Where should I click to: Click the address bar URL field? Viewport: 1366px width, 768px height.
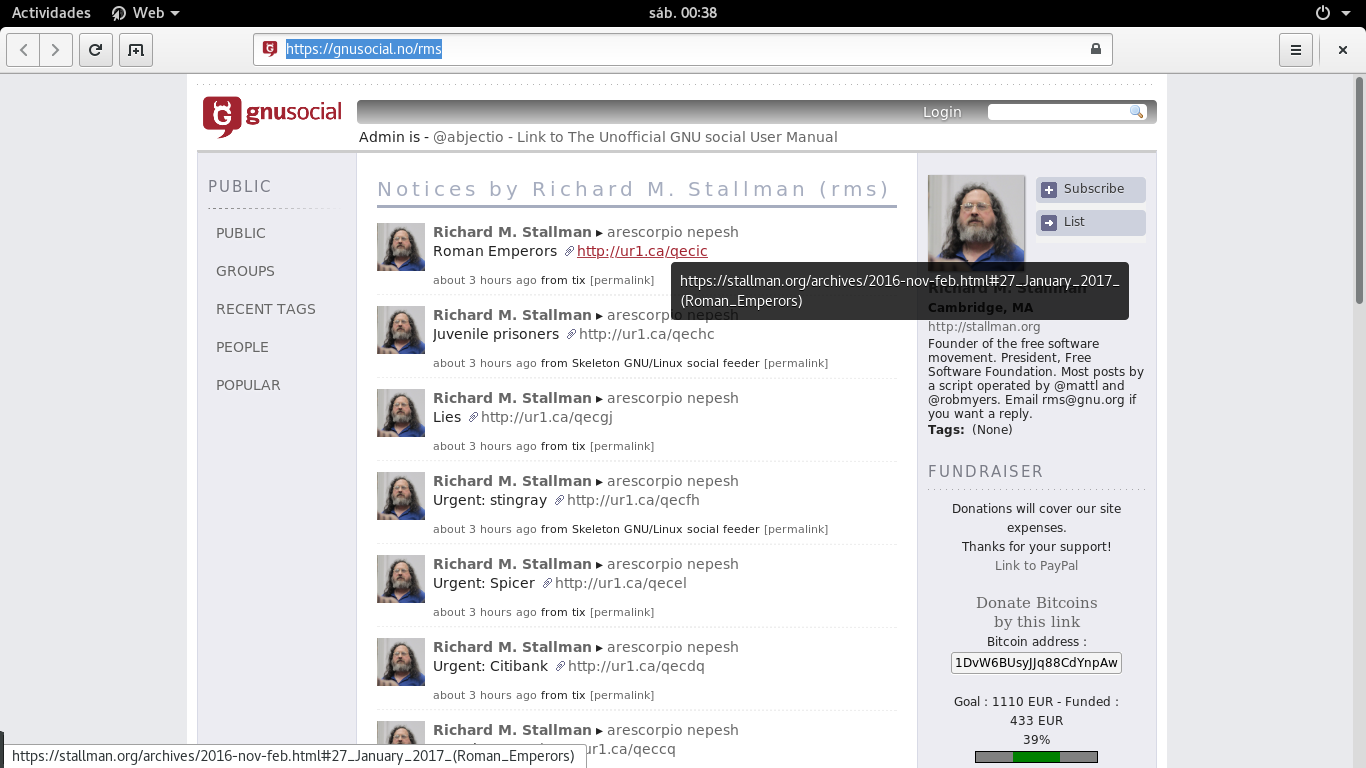pyautogui.click(x=682, y=49)
